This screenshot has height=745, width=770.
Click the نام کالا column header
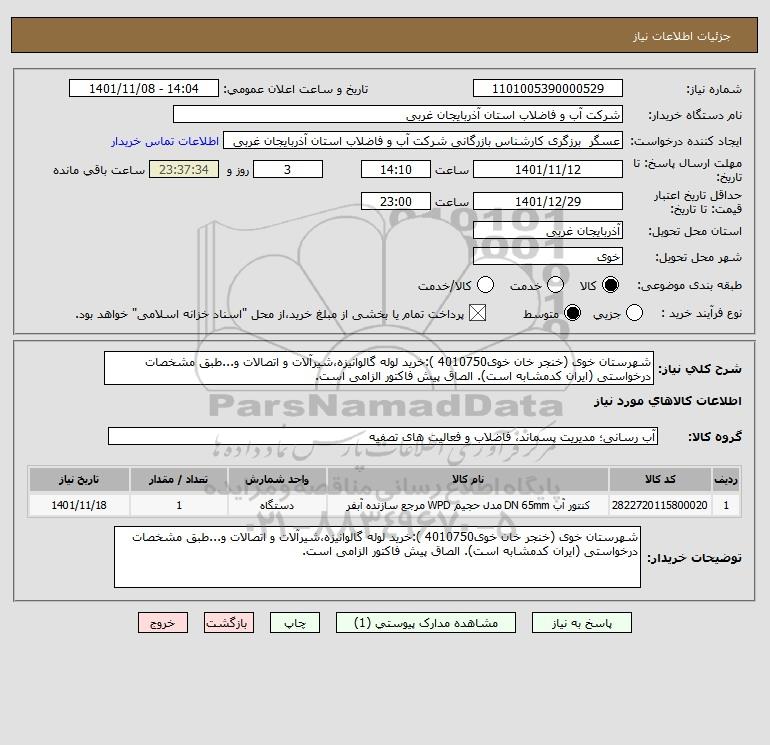(468, 479)
